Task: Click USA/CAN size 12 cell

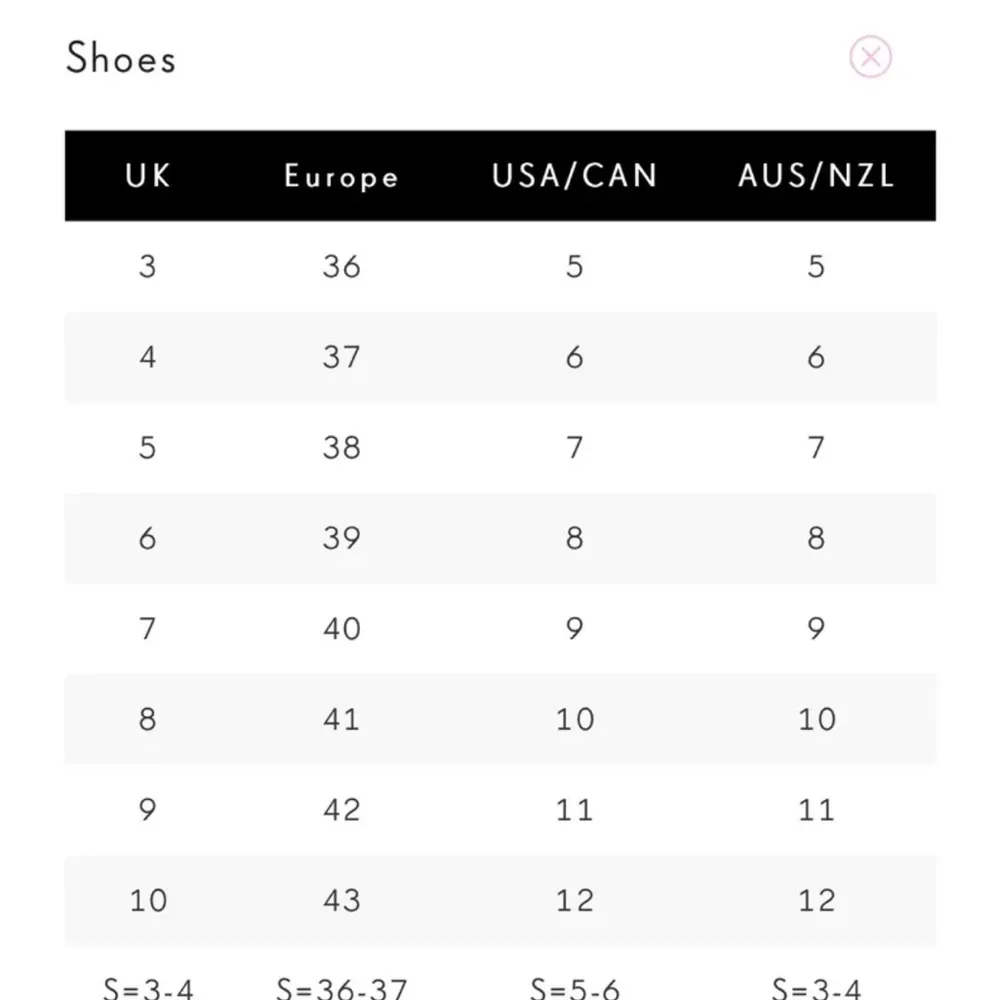Action: point(574,900)
